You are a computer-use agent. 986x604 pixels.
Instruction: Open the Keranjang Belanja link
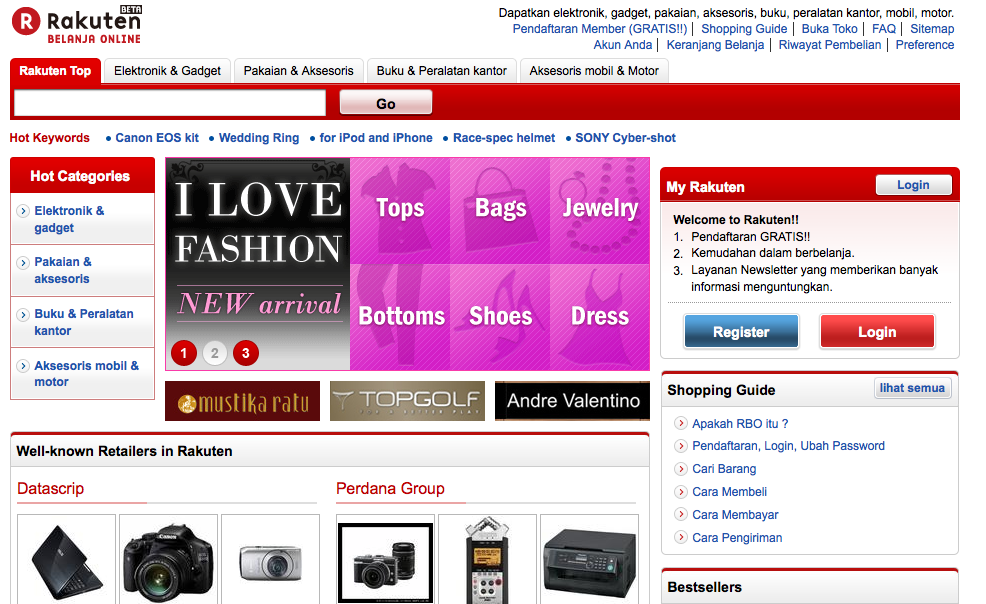pos(715,45)
